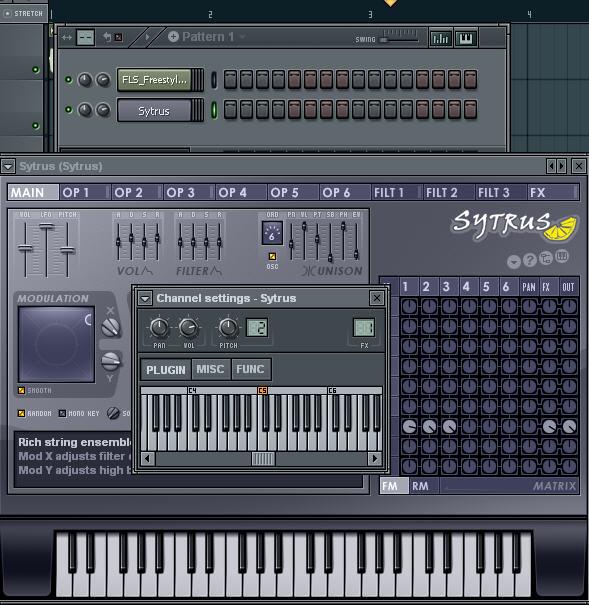Select the FUNC tab in Channel settings
Screen dimensions: 589x605
point(251,370)
